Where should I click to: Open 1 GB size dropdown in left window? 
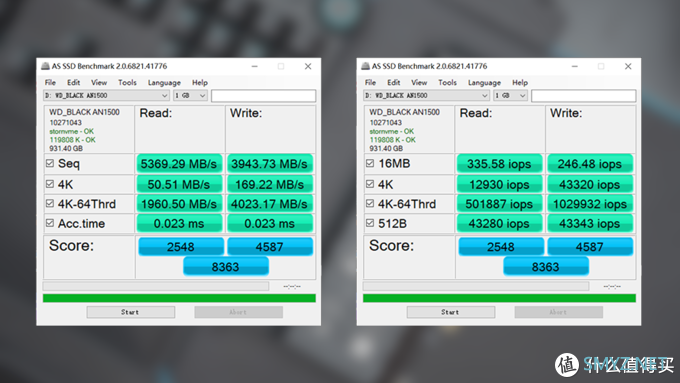click(x=190, y=95)
